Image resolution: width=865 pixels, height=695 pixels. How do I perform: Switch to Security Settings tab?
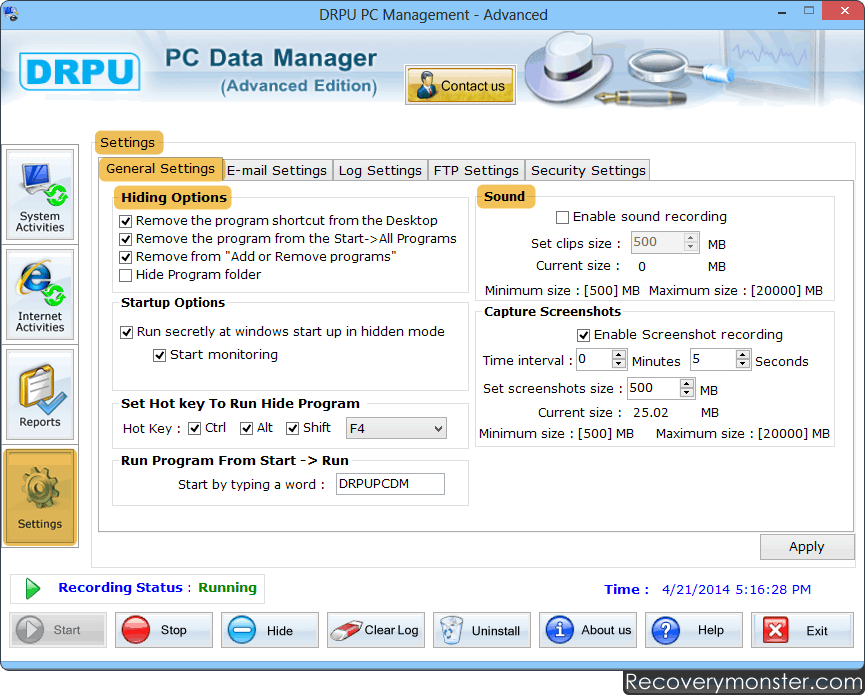click(588, 170)
